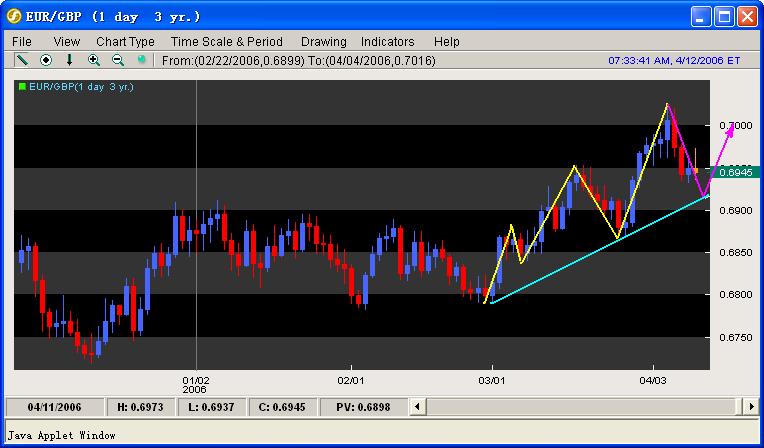Close the EUR/GBP chart window
The image size is (764, 448).
tap(747, 17)
